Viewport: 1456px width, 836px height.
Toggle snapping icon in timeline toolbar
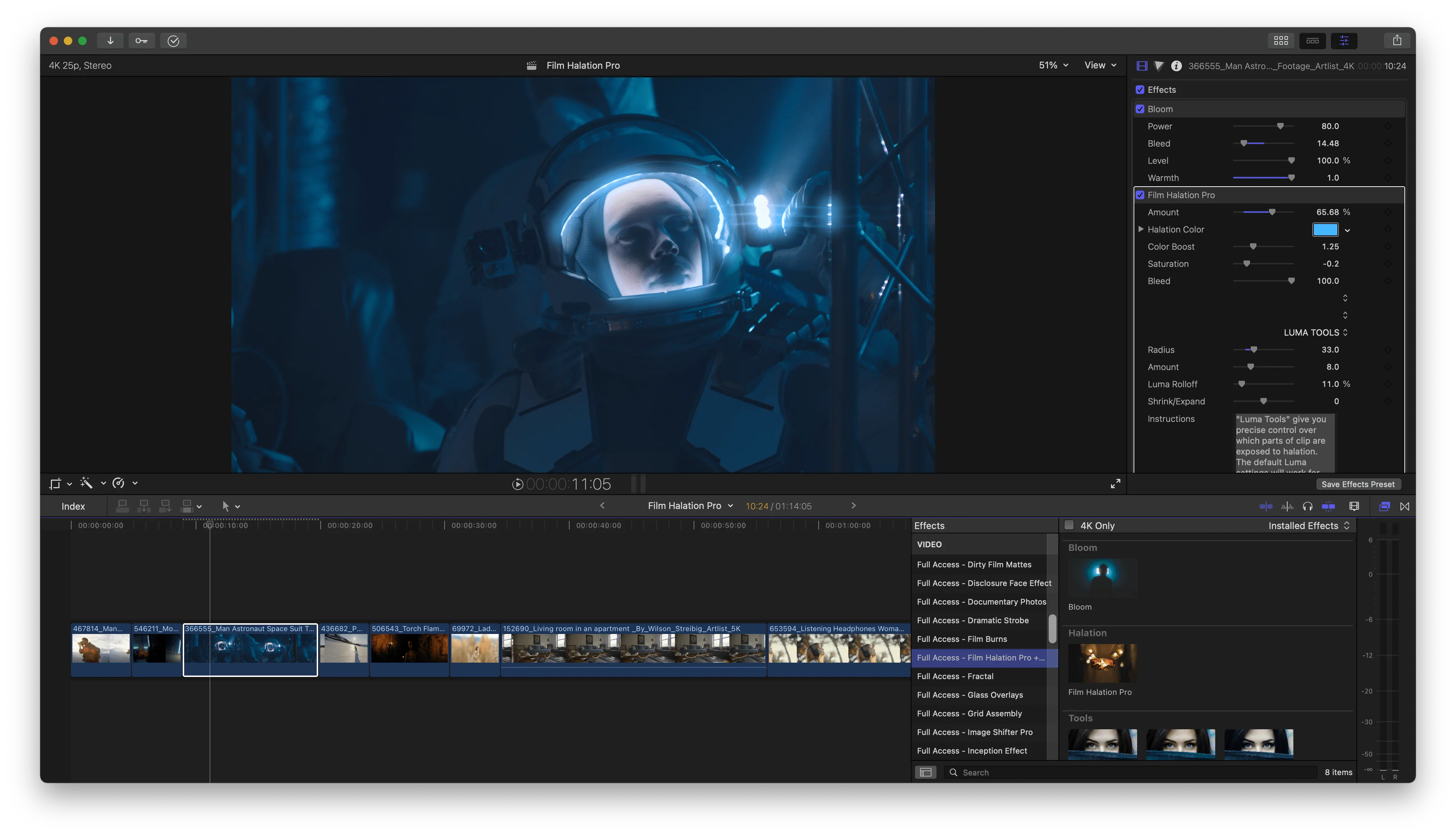point(1328,506)
